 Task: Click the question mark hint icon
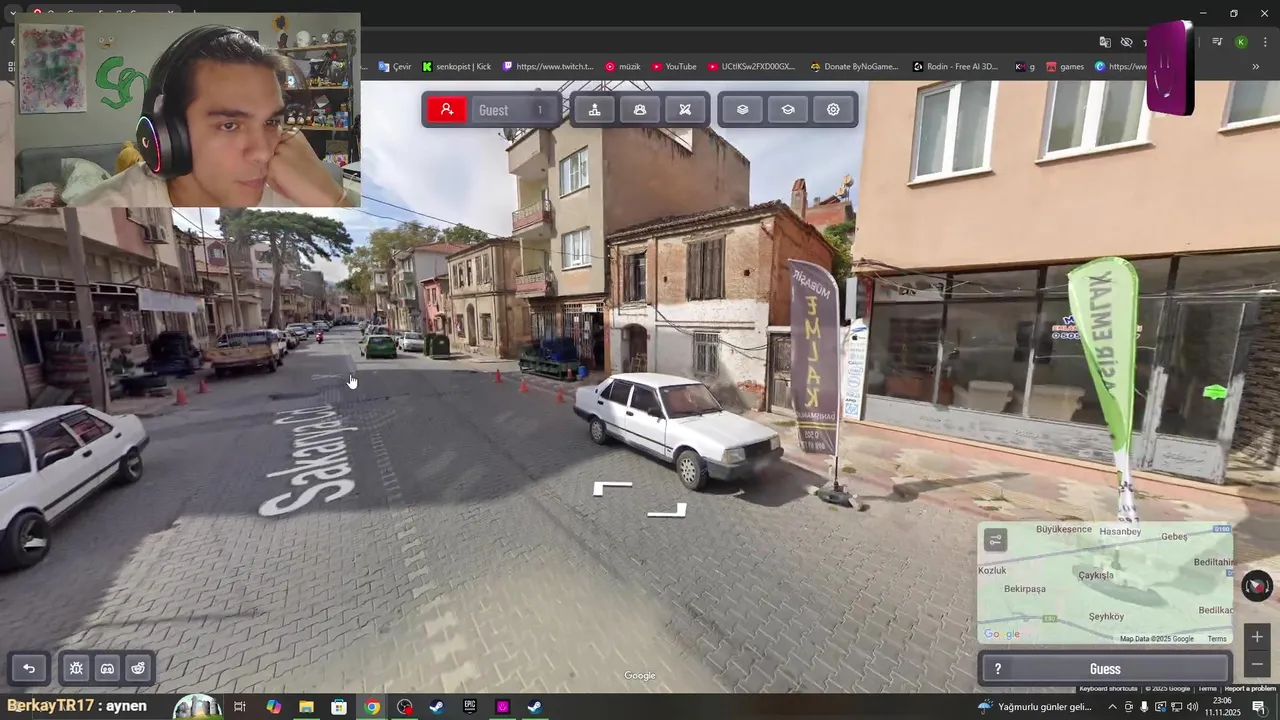998,669
